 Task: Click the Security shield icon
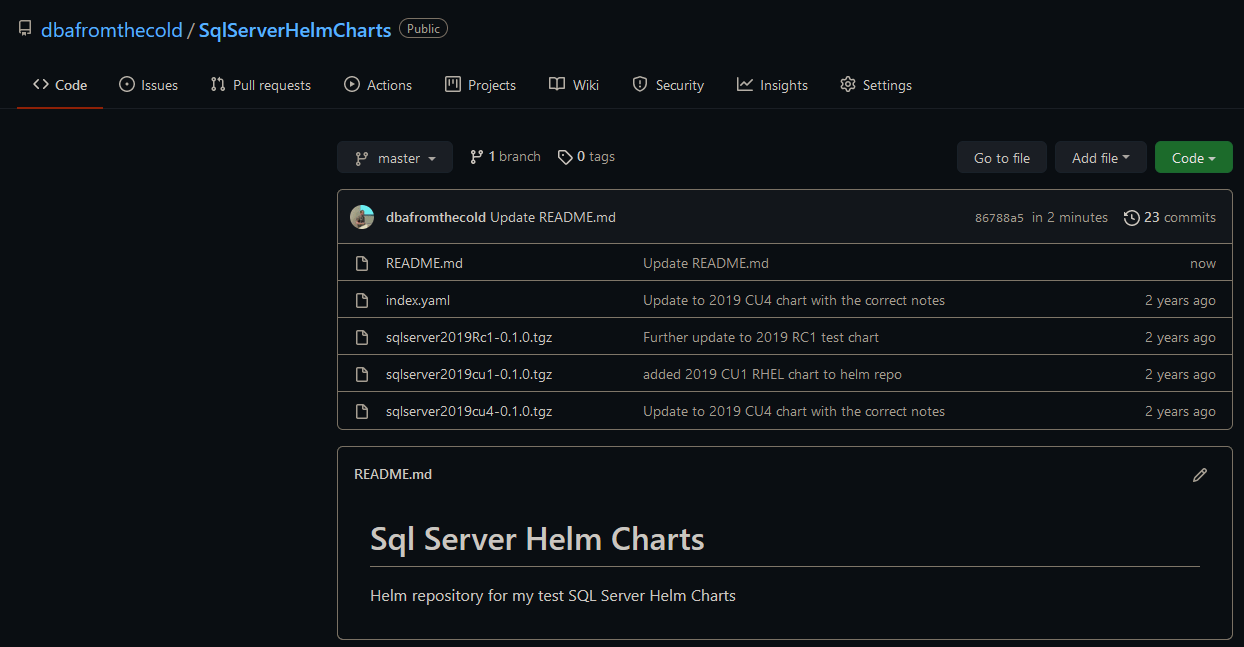(x=640, y=85)
